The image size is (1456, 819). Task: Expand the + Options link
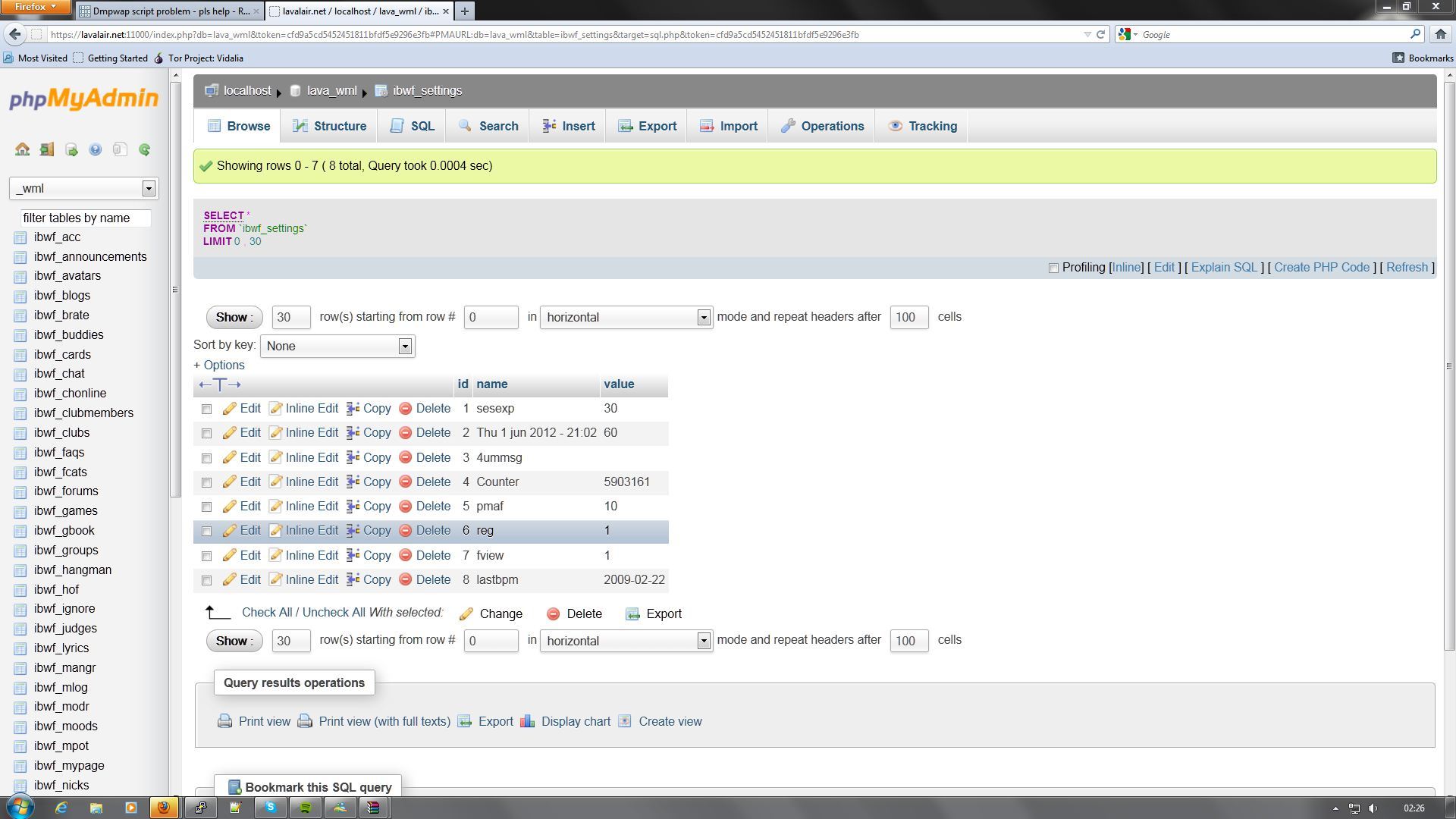pos(219,366)
